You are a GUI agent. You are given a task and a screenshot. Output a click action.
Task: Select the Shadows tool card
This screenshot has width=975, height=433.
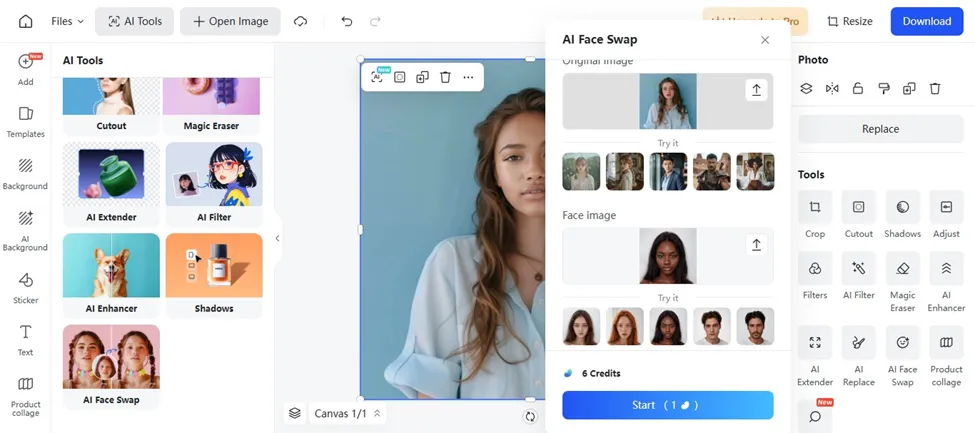pos(214,275)
